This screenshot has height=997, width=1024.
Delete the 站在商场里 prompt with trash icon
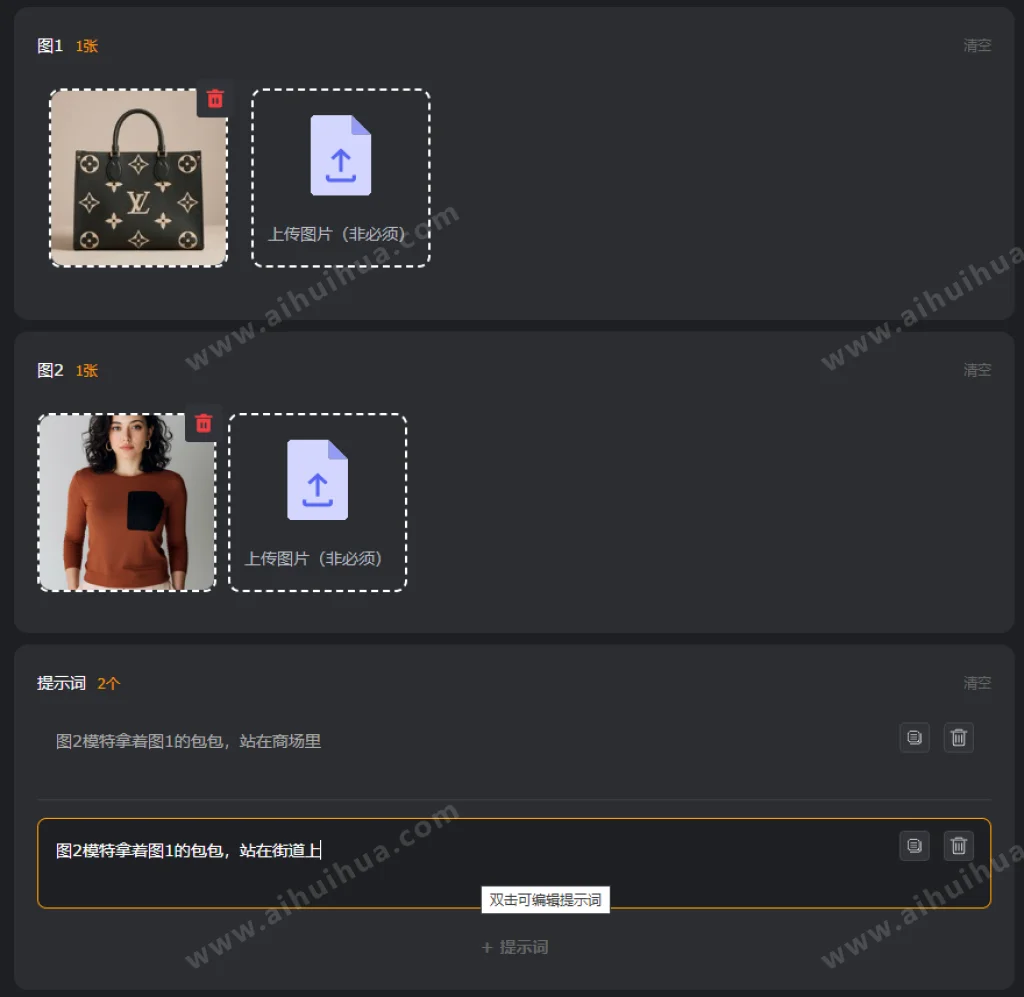[959, 738]
